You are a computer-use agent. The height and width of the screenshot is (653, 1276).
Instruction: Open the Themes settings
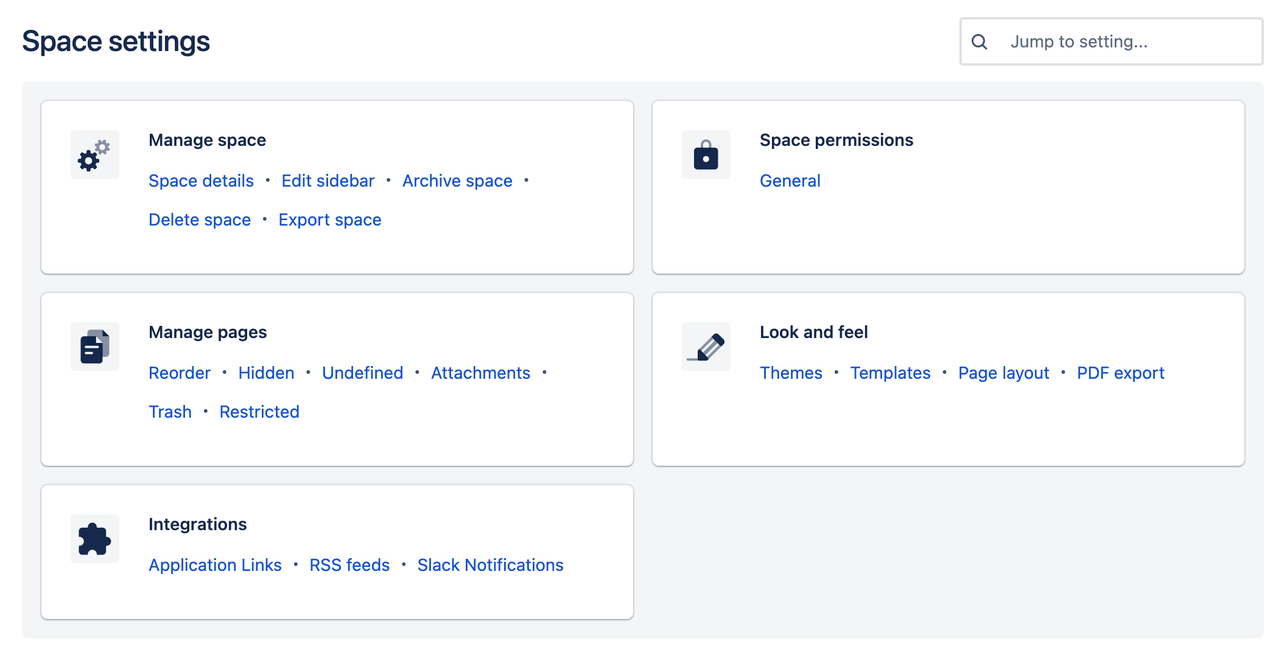coord(791,372)
